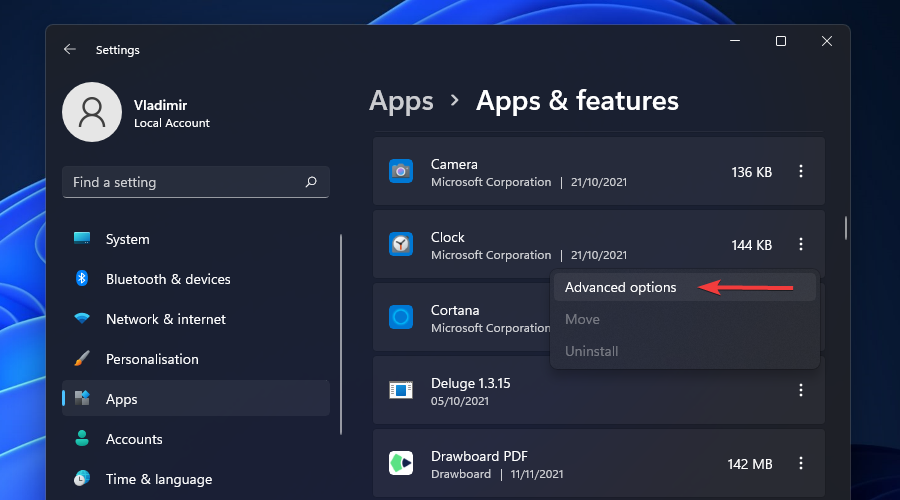Click the Time & language globe icon
900x500 pixels.
(x=82, y=478)
